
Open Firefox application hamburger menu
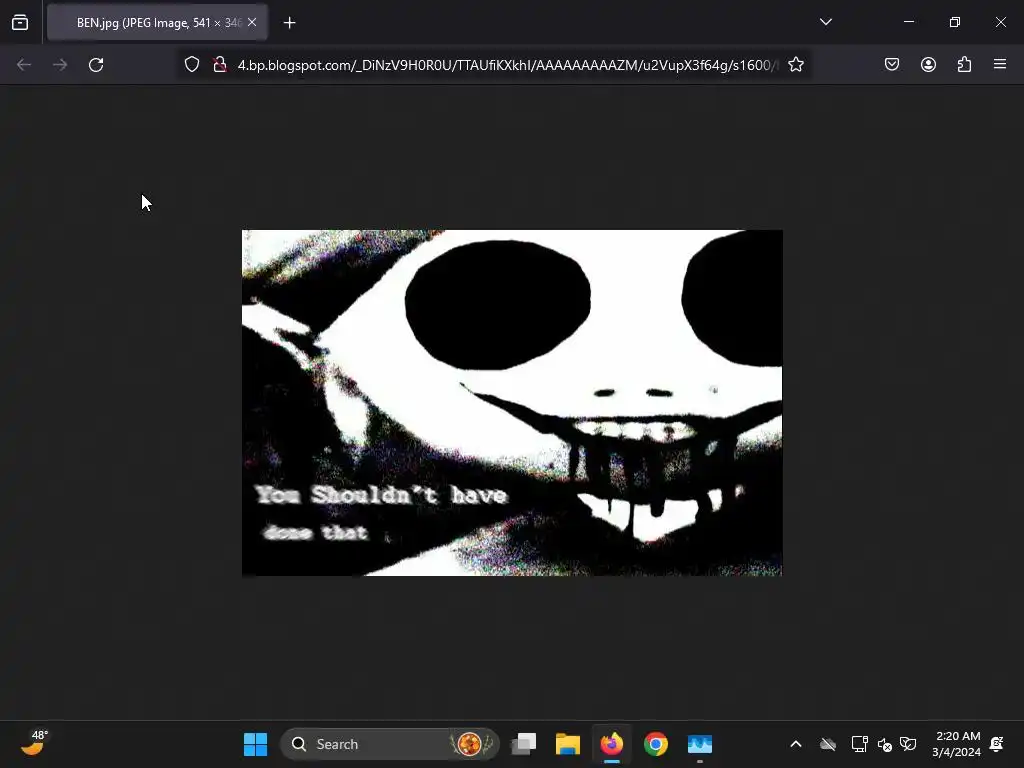pyautogui.click(x=1000, y=64)
